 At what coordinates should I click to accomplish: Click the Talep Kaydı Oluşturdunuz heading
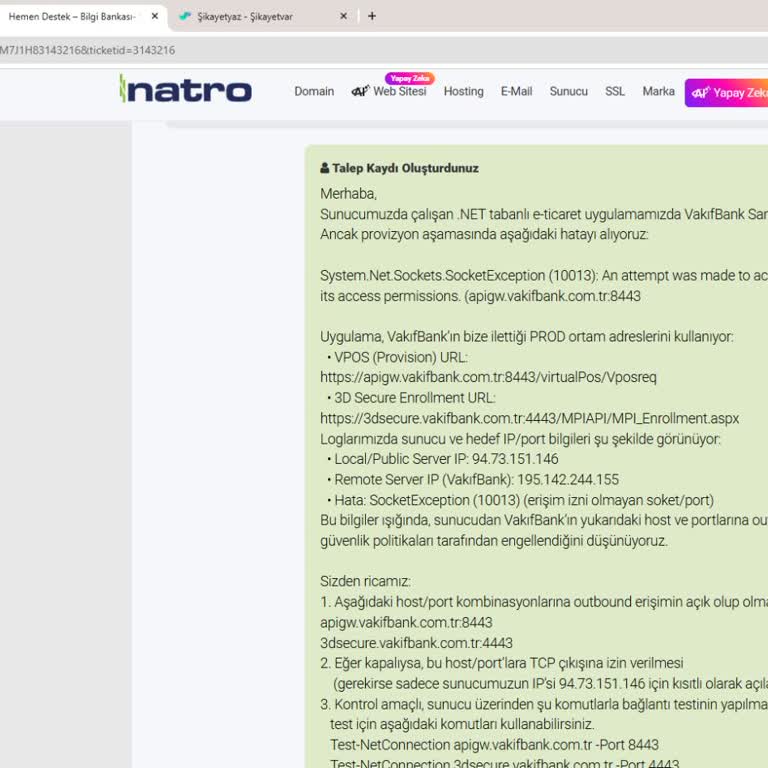click(405, 168)
